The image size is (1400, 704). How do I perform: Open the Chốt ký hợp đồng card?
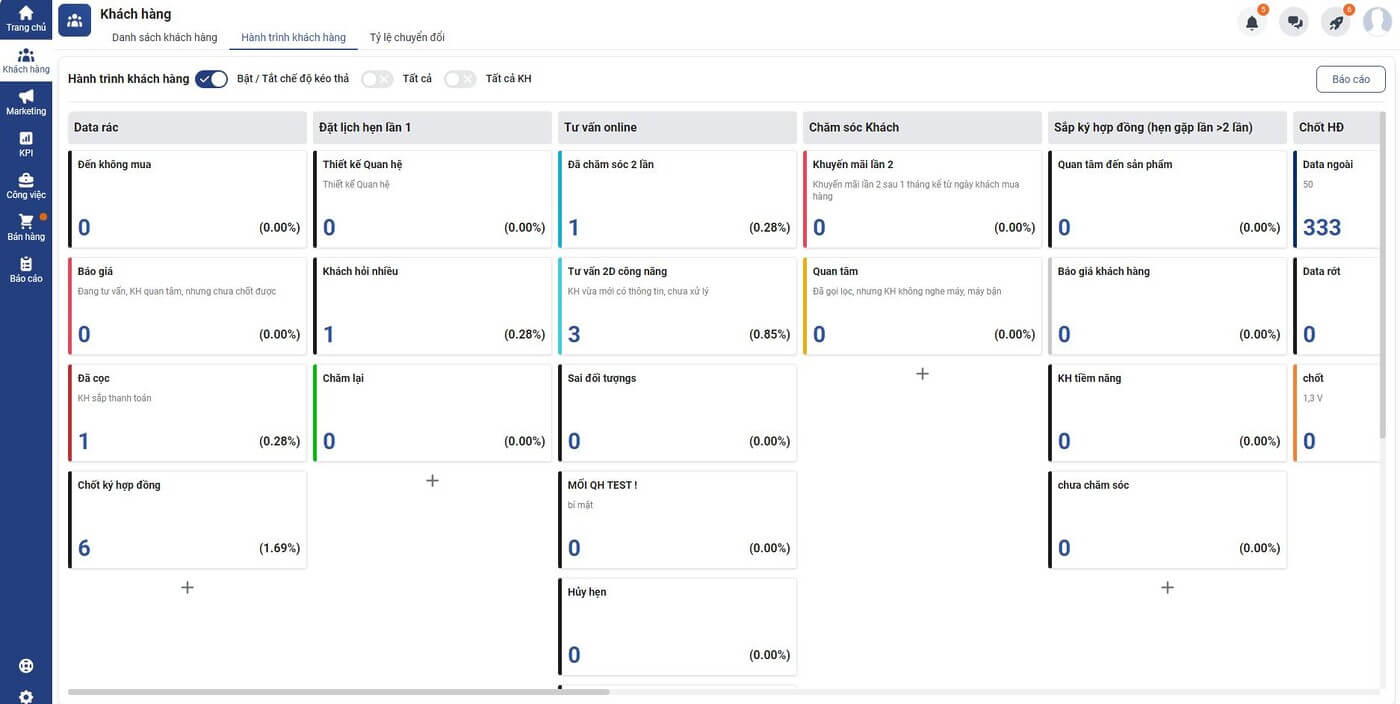pyautogui.click(x=188, y=519)
